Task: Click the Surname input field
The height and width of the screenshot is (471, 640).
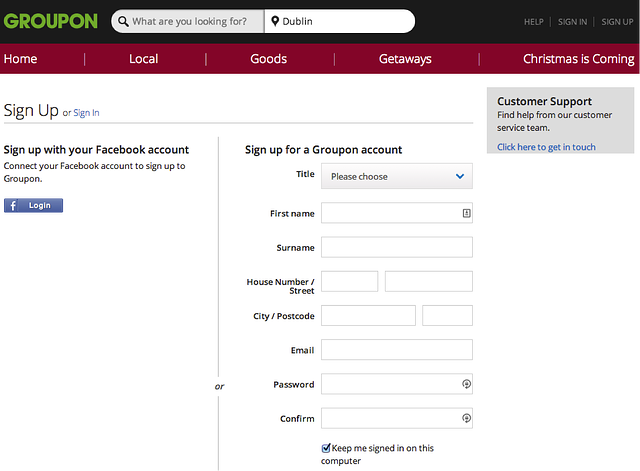Action: coord(397,247)
